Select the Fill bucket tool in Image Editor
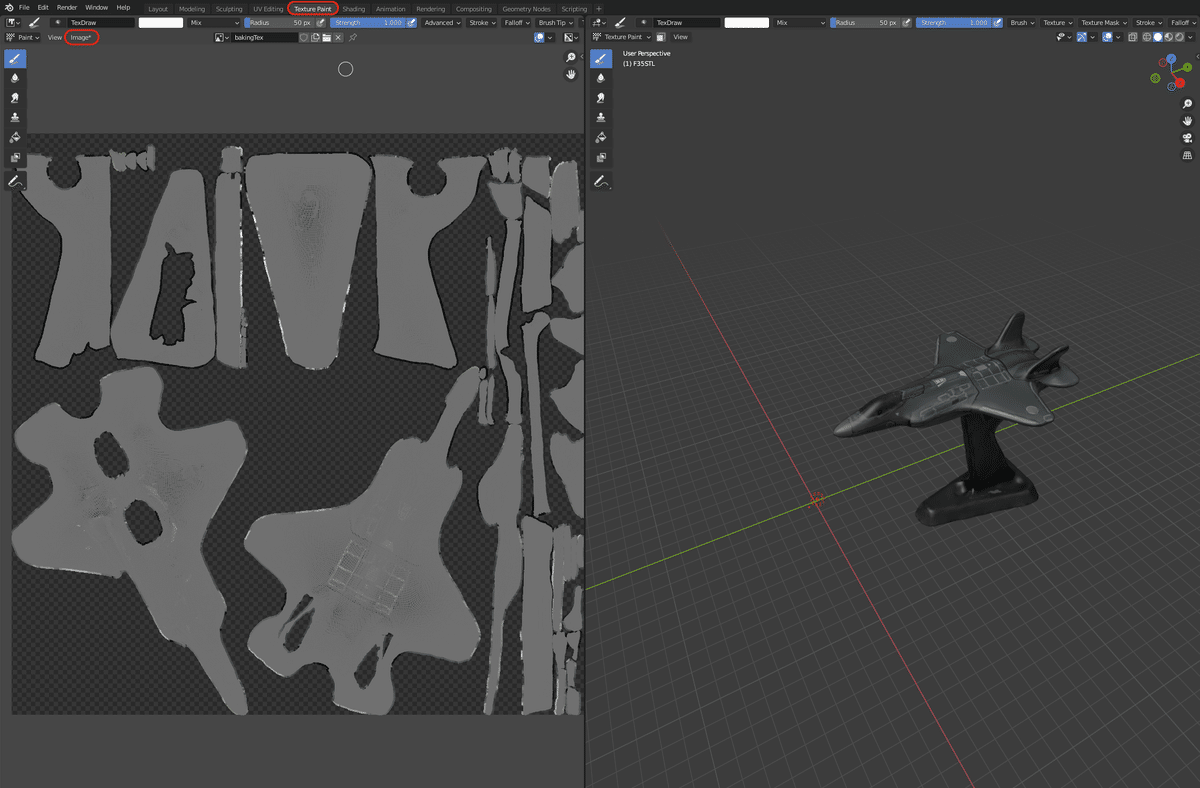Image resolution: width=1200 pixels, height=788 pixels. (x=15, y=138)
